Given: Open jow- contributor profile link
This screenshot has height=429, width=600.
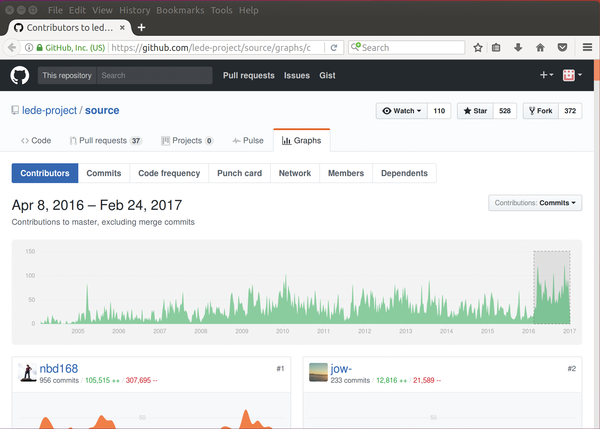Looking at the screenshot, I should click(341, 369).
